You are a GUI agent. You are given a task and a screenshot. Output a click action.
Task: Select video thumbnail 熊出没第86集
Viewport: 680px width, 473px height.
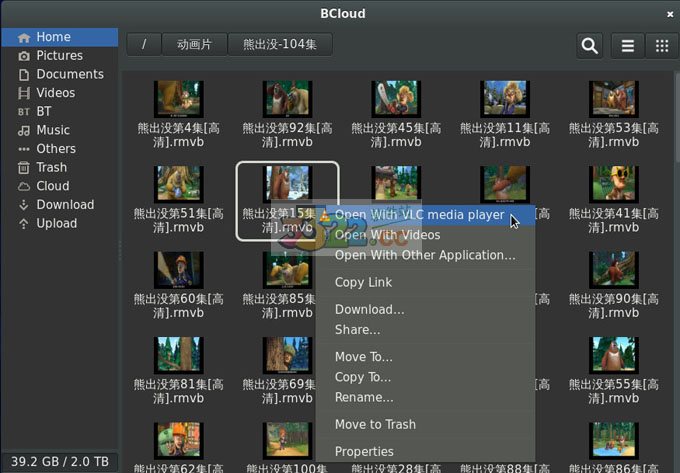coord(614,440)
